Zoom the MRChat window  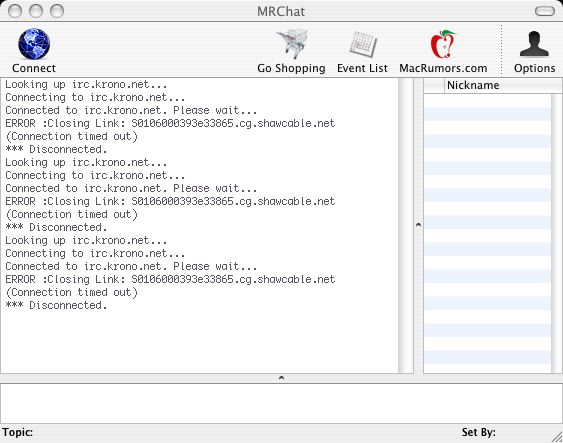[57, 11]
